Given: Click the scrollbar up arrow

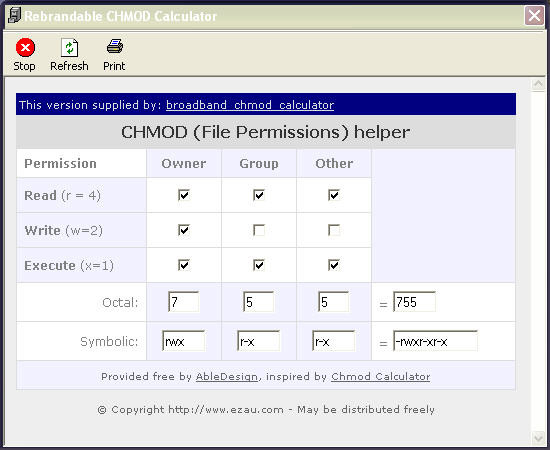Looking at the screenshot, I should [538, 85].
